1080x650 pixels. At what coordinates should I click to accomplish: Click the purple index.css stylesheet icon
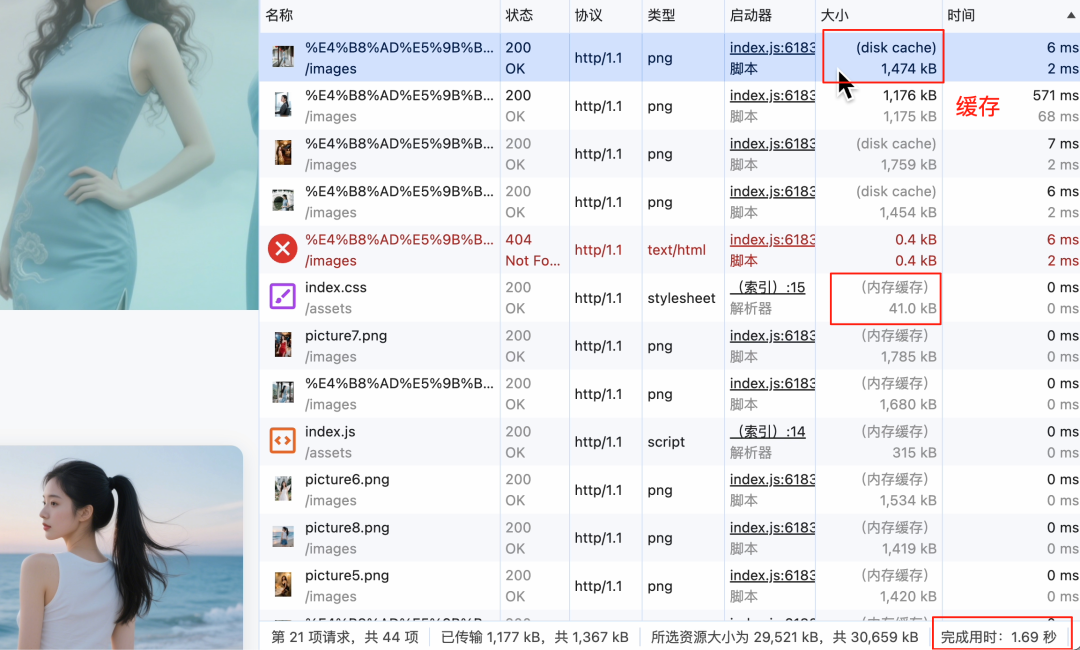tap(281, 297)
